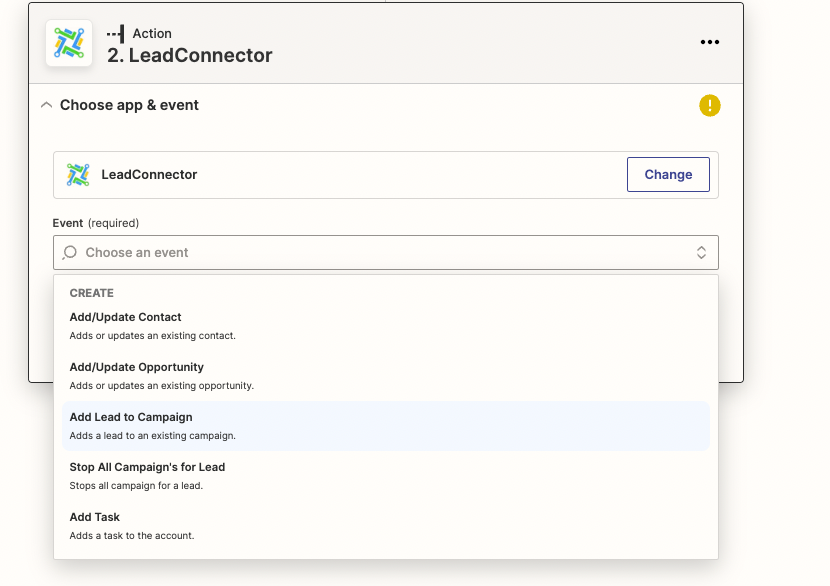Click the Event (required) label
Image resolution: width=830 pixels, height=586 pixels.
96,223
